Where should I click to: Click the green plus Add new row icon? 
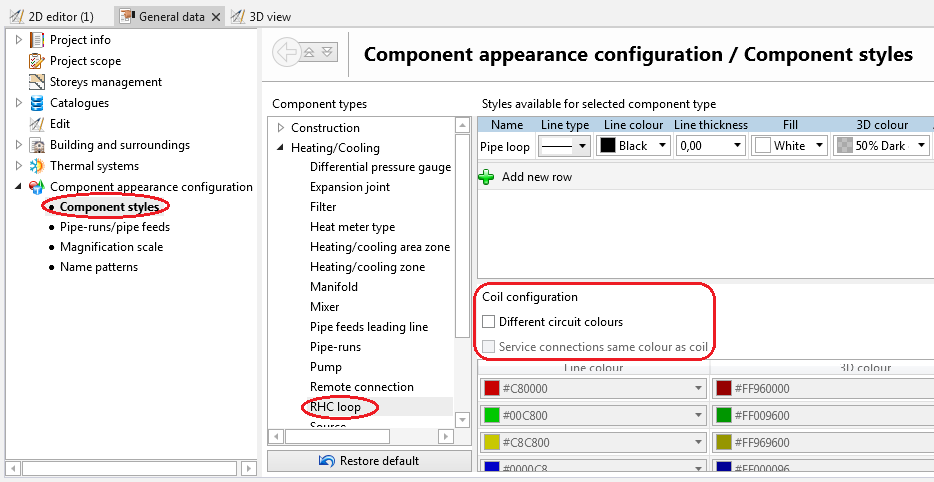486,177
